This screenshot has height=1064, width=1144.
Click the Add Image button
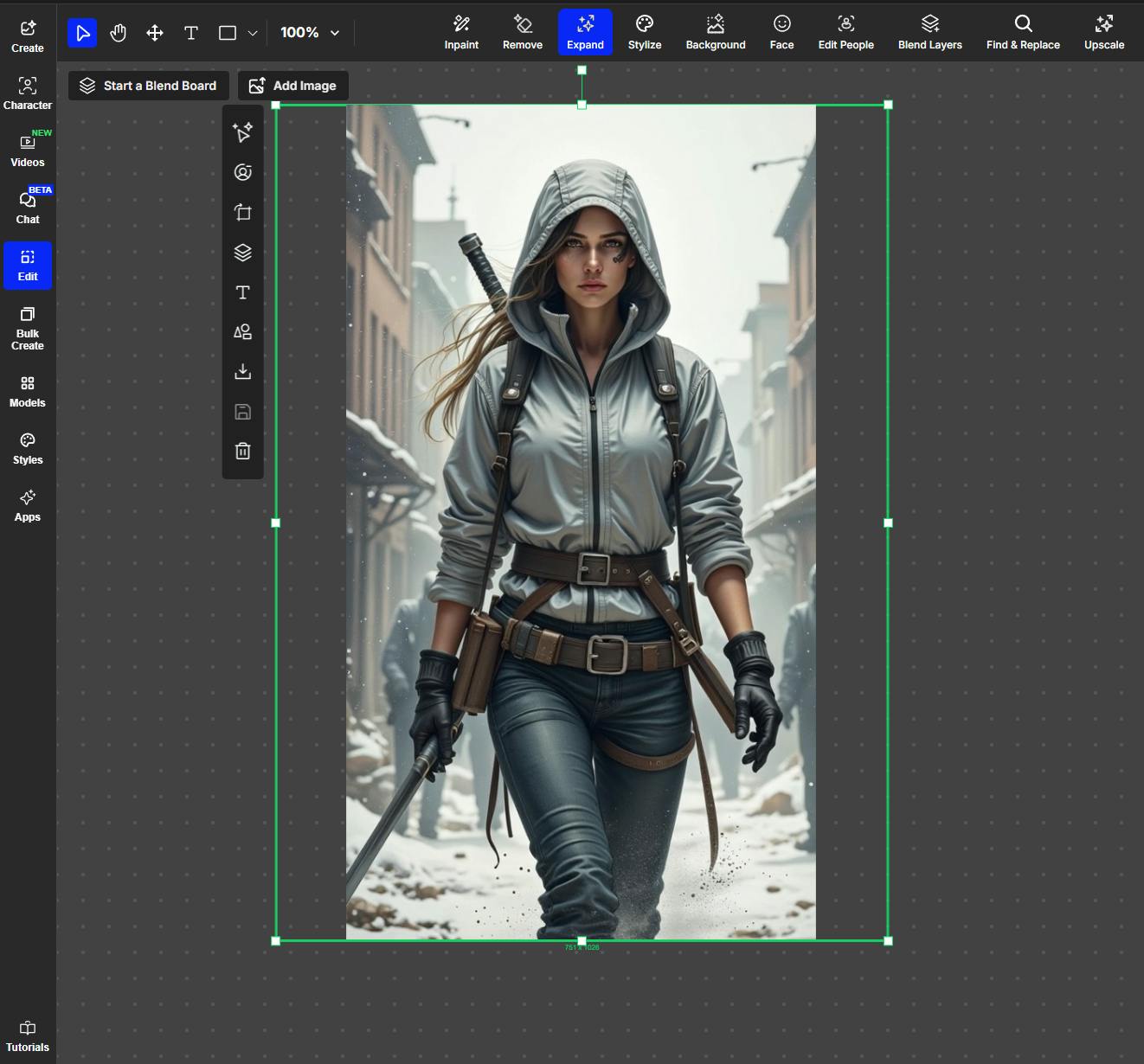tap(292, 85)
